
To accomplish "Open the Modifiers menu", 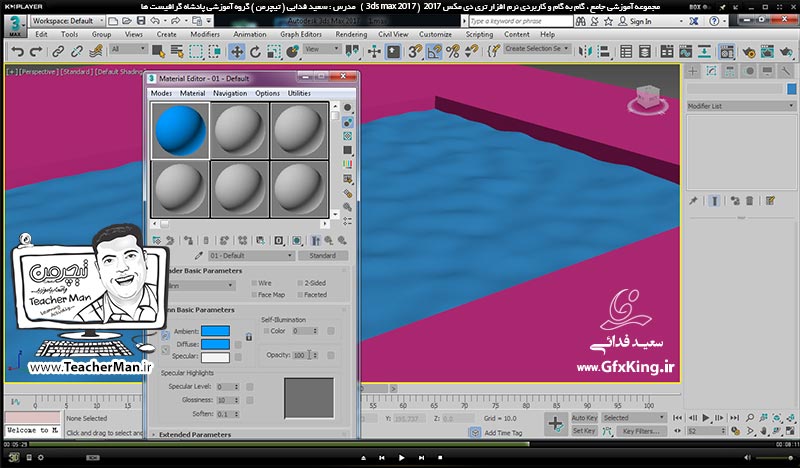I will point(205,34).
